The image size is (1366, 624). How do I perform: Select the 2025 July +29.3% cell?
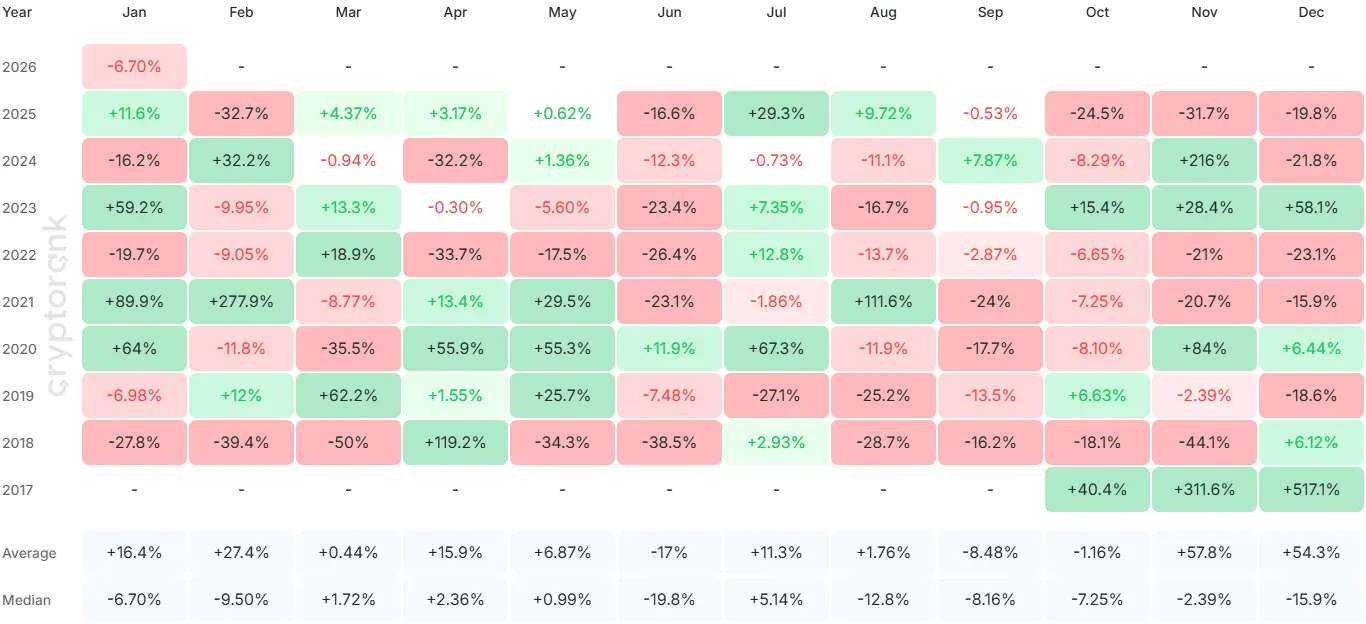pos(776,113)
